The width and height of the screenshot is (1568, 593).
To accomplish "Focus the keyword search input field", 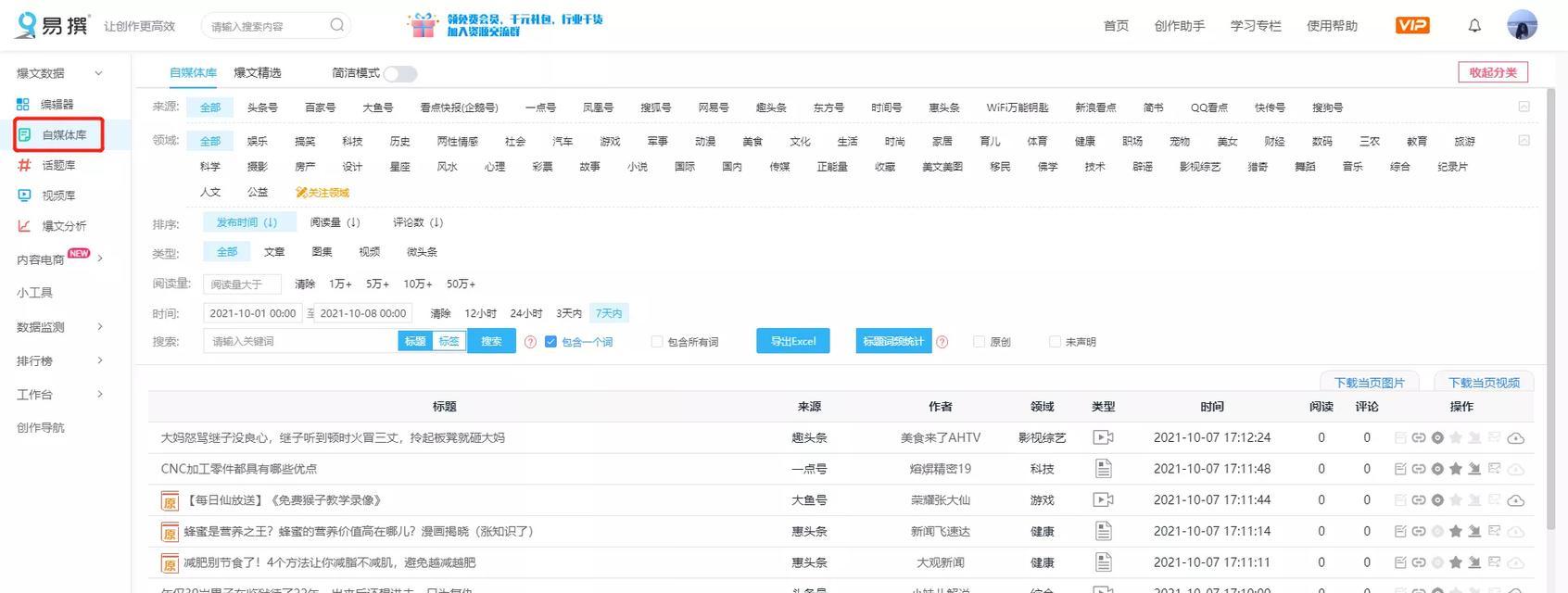I will (300, 342).
